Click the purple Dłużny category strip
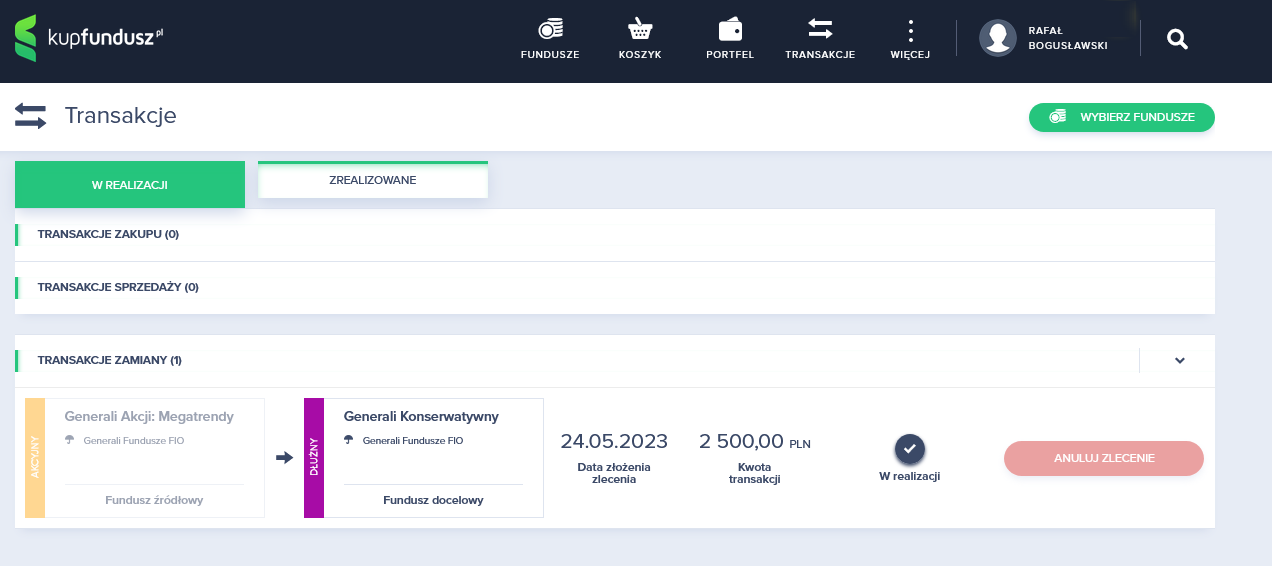The width and height of the screenshot is (1272, 566). coord(314,458)
